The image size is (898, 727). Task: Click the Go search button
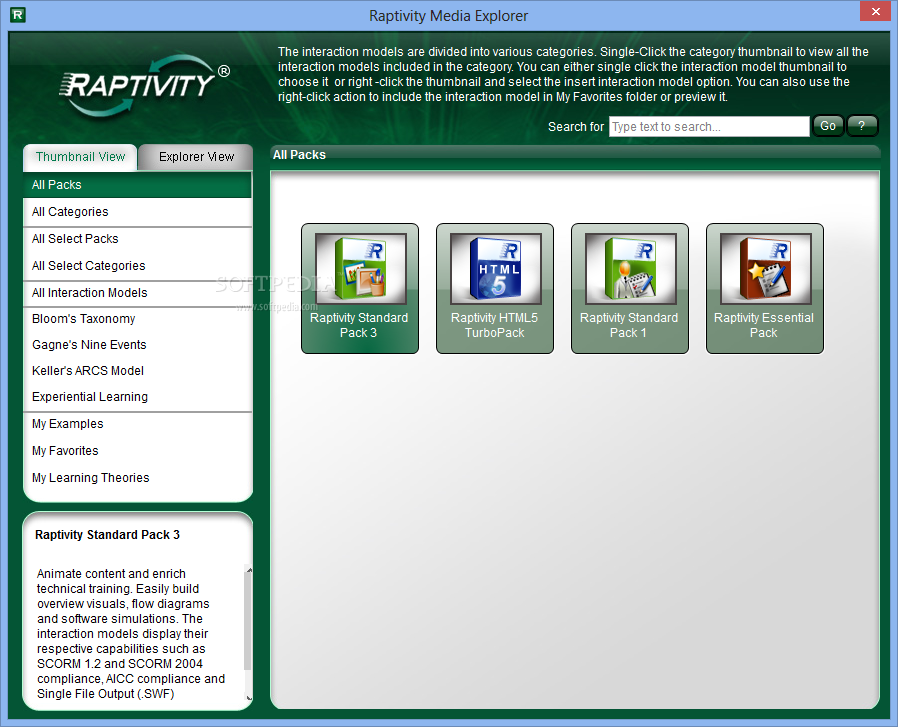coord(828,126)
